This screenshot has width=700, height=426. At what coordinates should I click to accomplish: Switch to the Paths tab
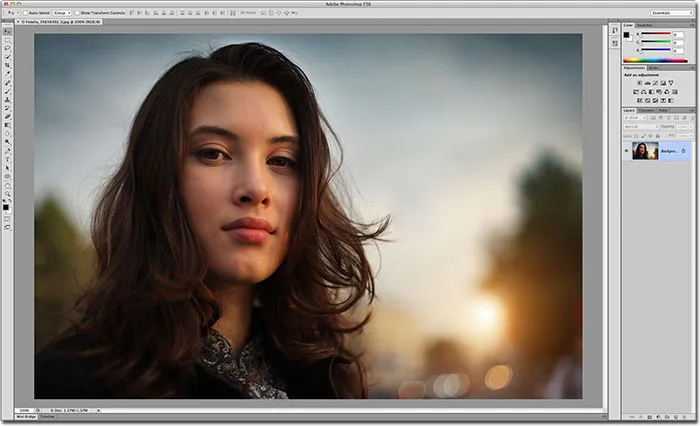pyautogui.click(x=663, y=111)
